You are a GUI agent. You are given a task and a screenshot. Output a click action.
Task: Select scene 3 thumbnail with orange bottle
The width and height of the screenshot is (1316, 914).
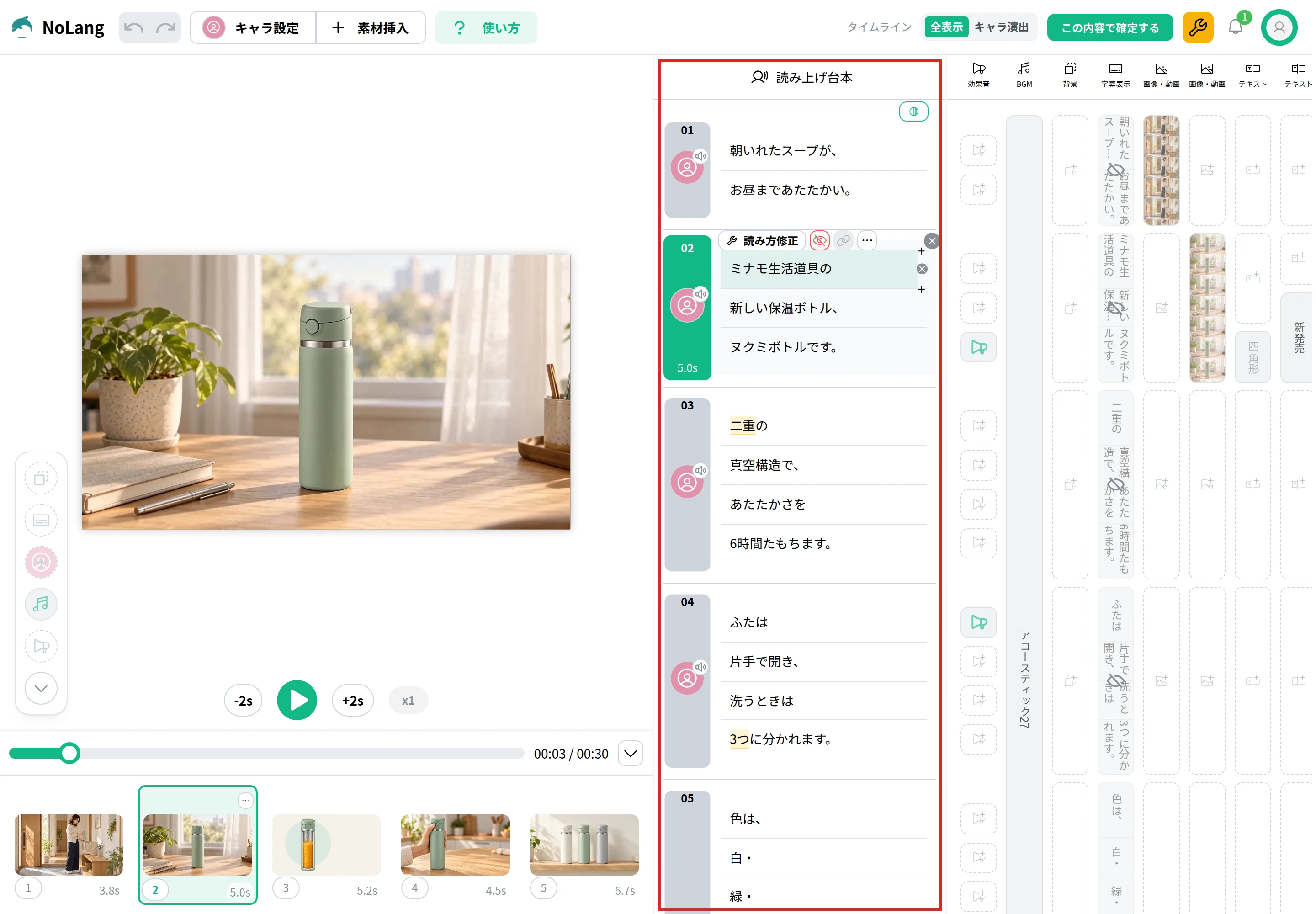click(326, 845)
